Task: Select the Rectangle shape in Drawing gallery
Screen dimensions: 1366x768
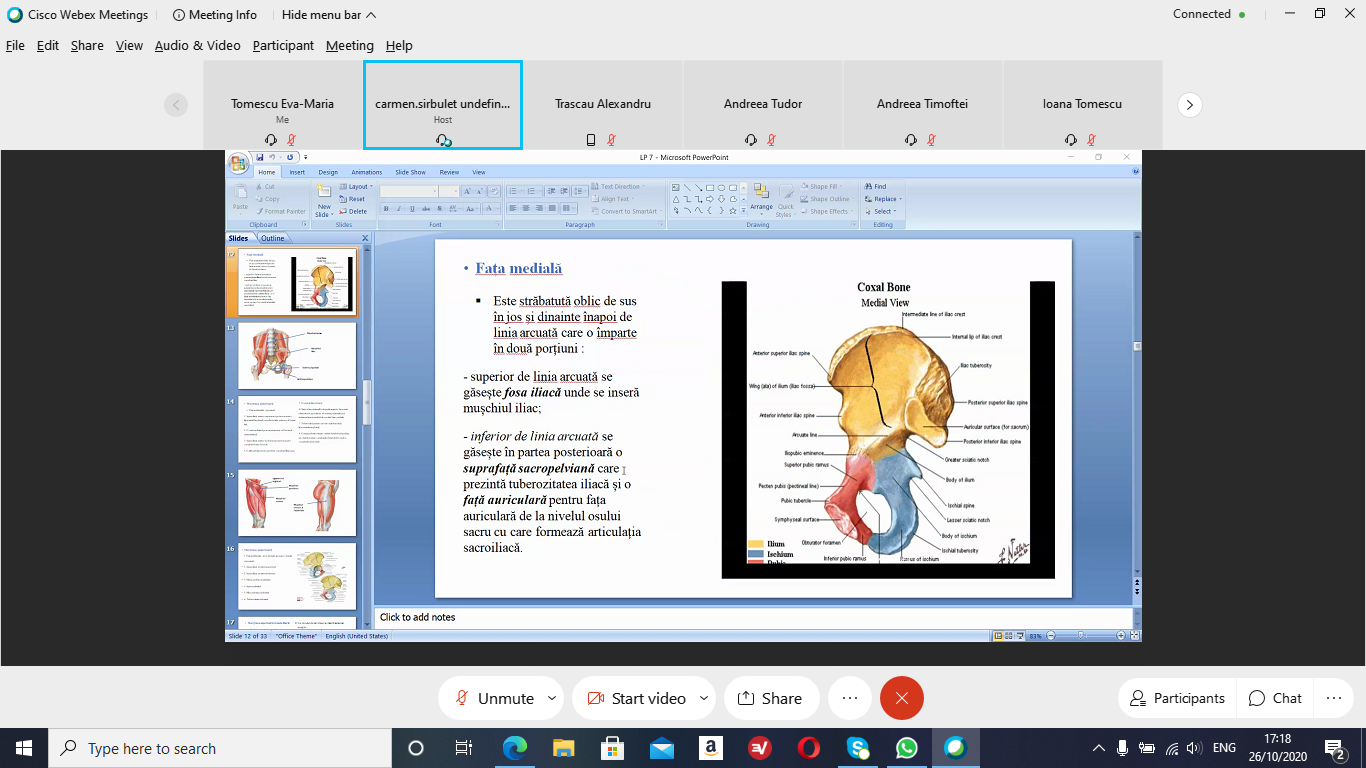Action: pos(710,187)
